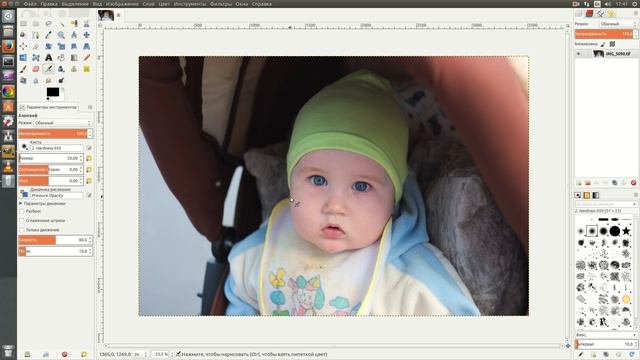This screenshot has height=360, width=640.
Task: Select the Bucket Fill tool
Action: 61,58
